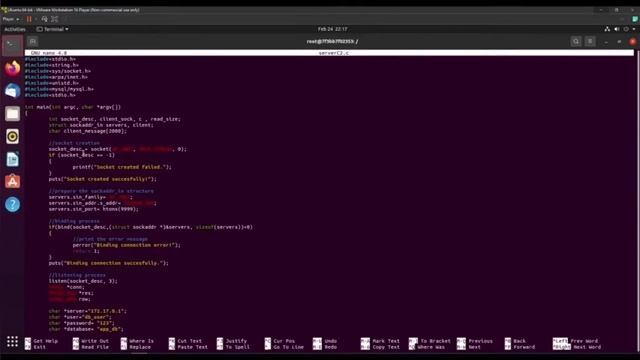Click the power icon in top bar
The height and width of the screenshot is (360, 640).
(x=626, y=29)
